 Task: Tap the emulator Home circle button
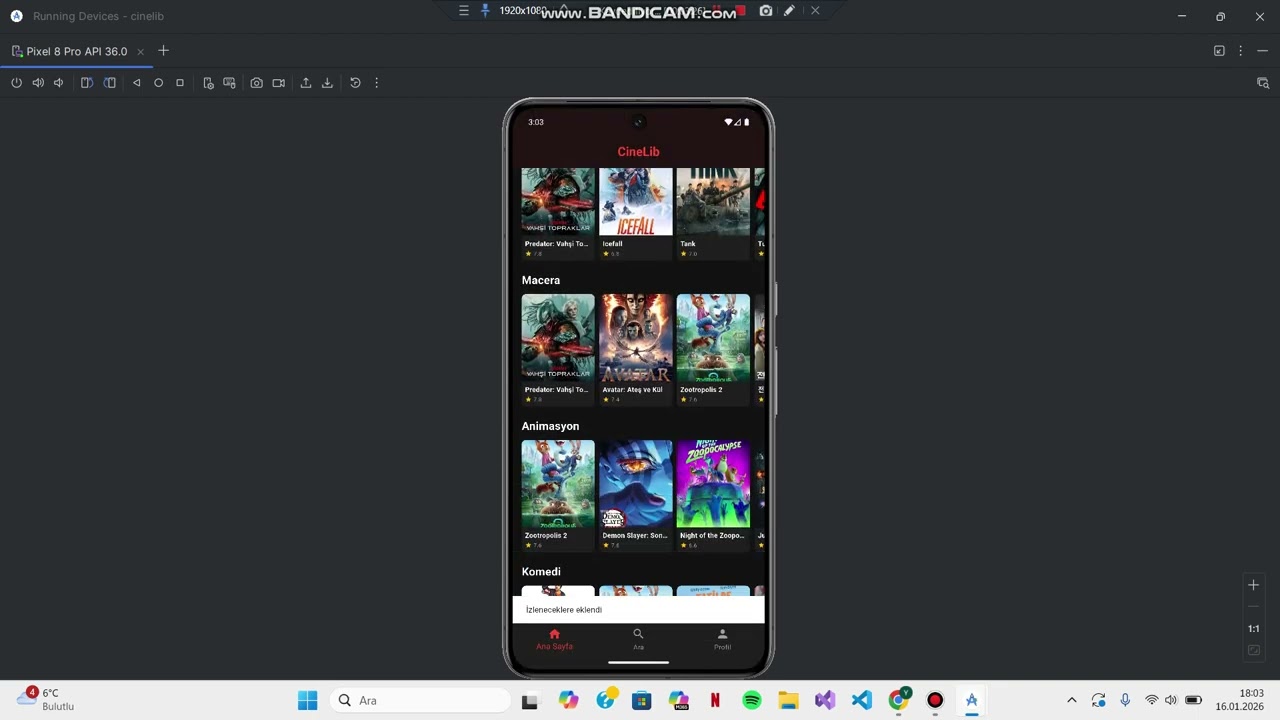coord(158,83)
